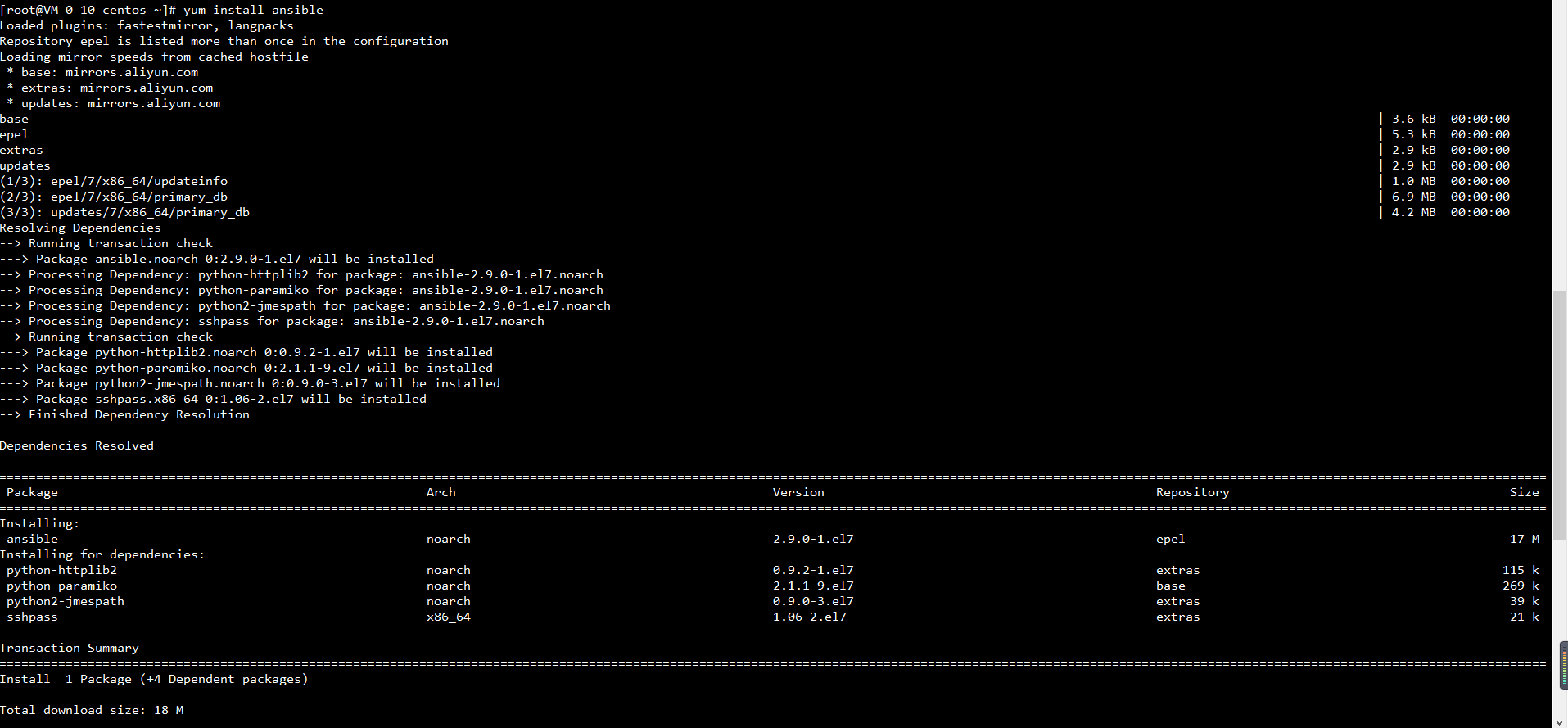Select the '4.2 MB' download size
1568x728 pixels.
[1414, 212]
